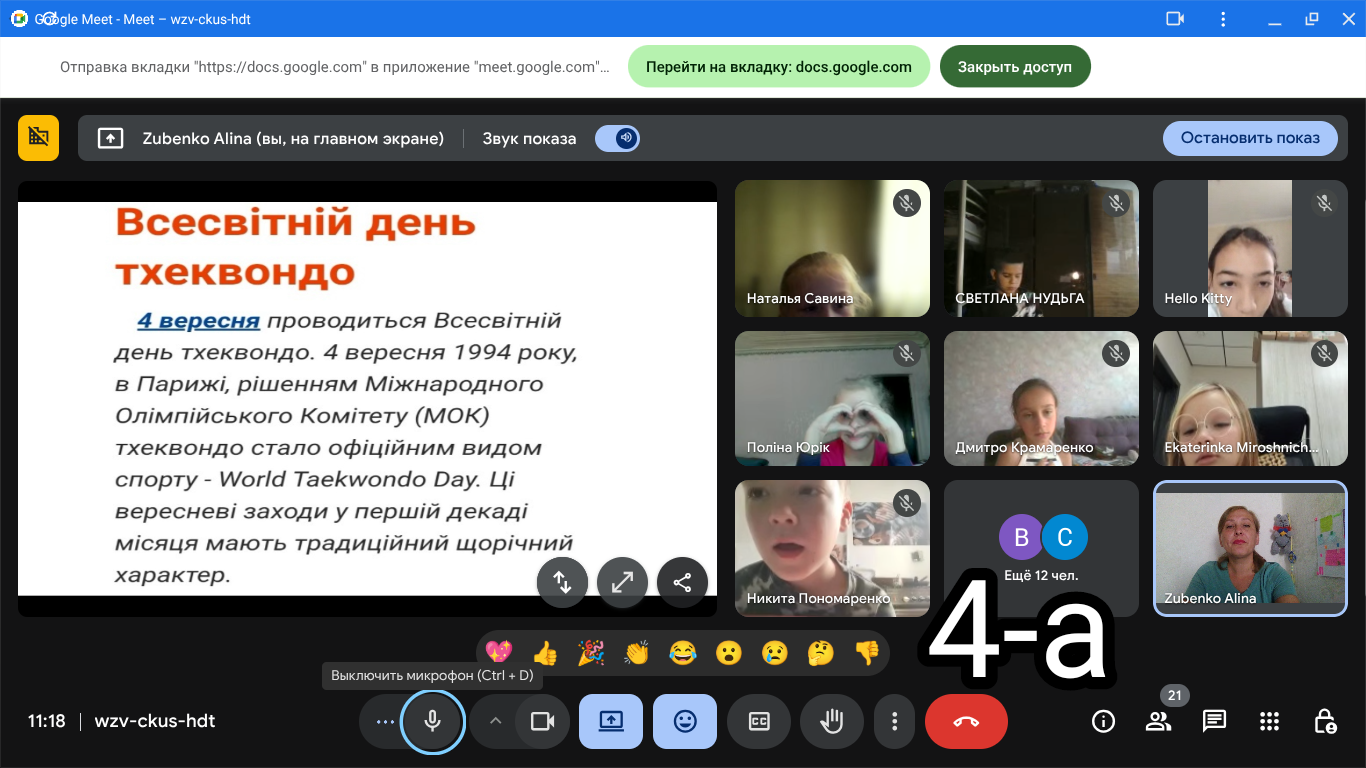Click the swap arrows icon on presentation

point(563,582)
